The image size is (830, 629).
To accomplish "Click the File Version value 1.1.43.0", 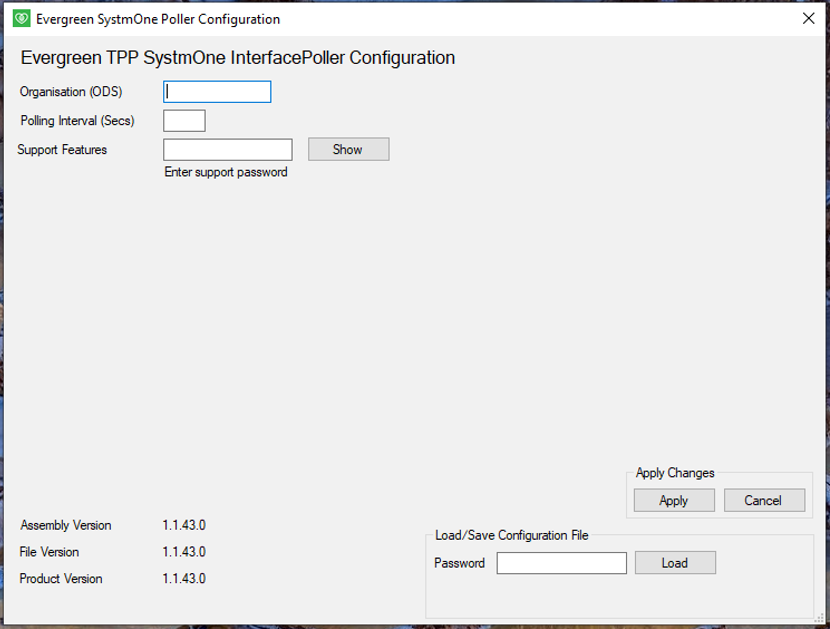I will [184, 552].
